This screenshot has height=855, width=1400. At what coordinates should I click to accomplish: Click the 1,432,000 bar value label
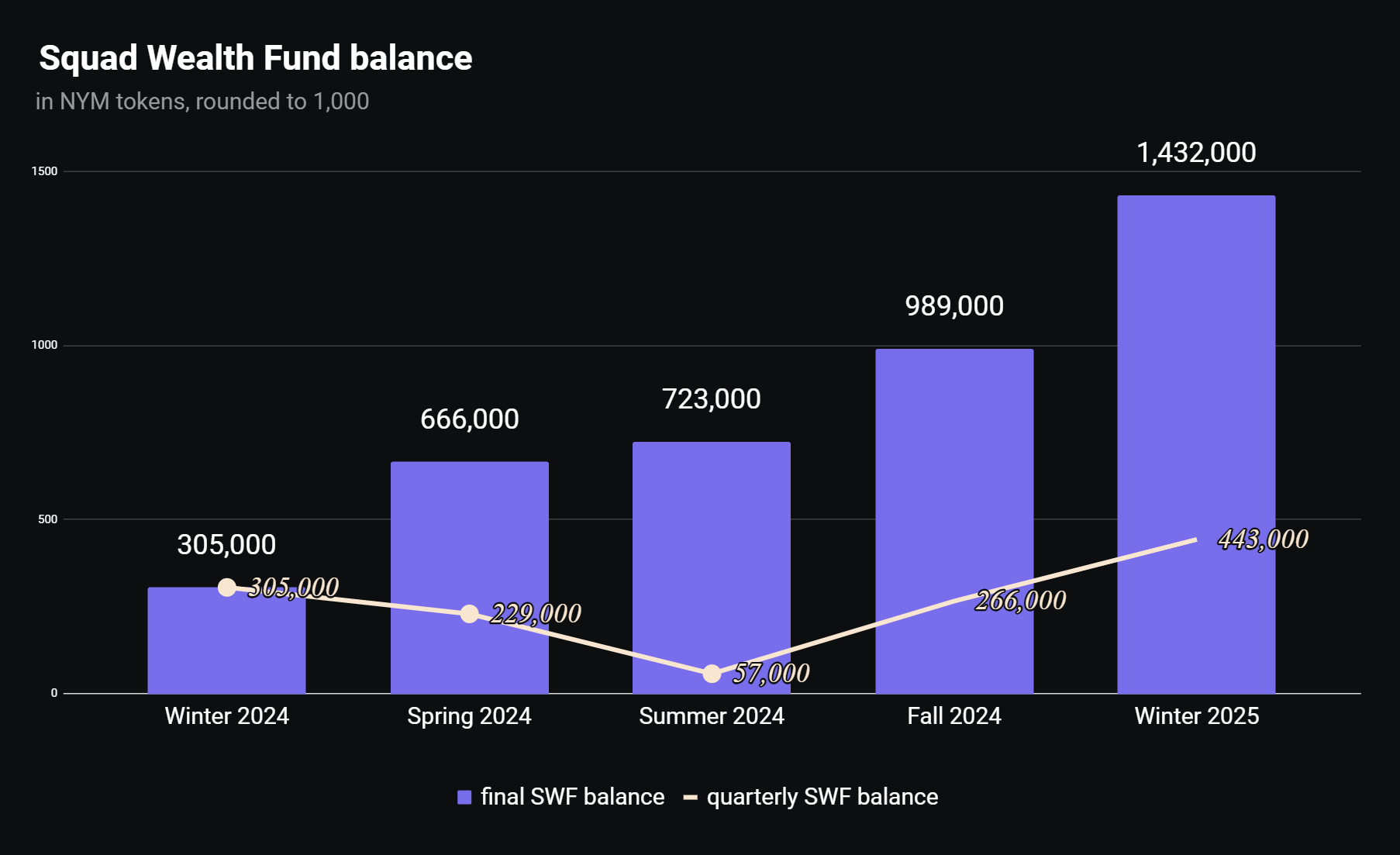click(1196, 153)
